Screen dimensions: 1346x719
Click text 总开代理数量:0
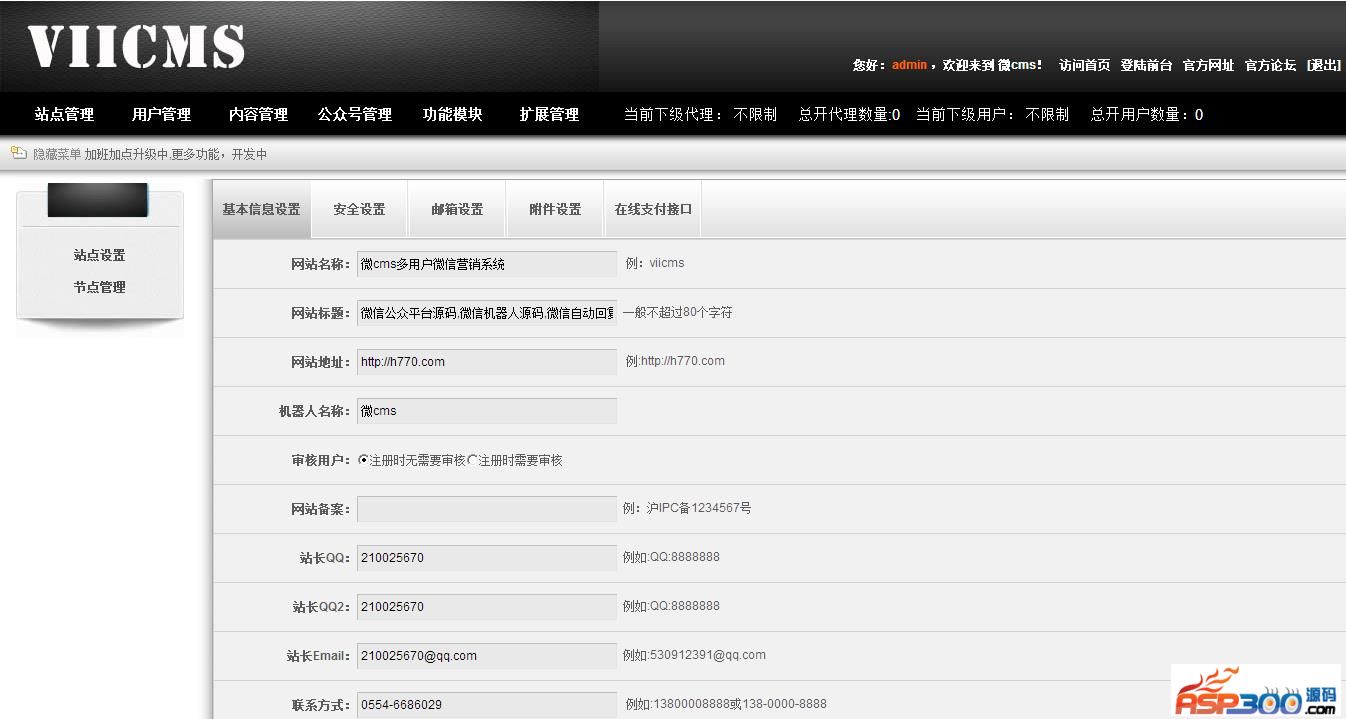tap(849, 115)
